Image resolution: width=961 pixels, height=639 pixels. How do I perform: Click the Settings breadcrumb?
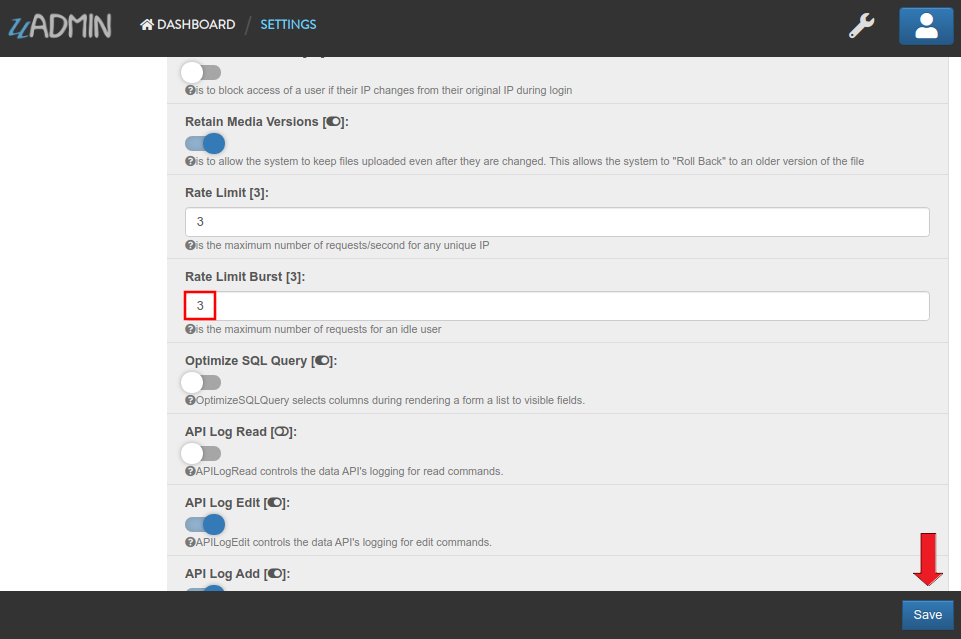(x=288, y=25)
